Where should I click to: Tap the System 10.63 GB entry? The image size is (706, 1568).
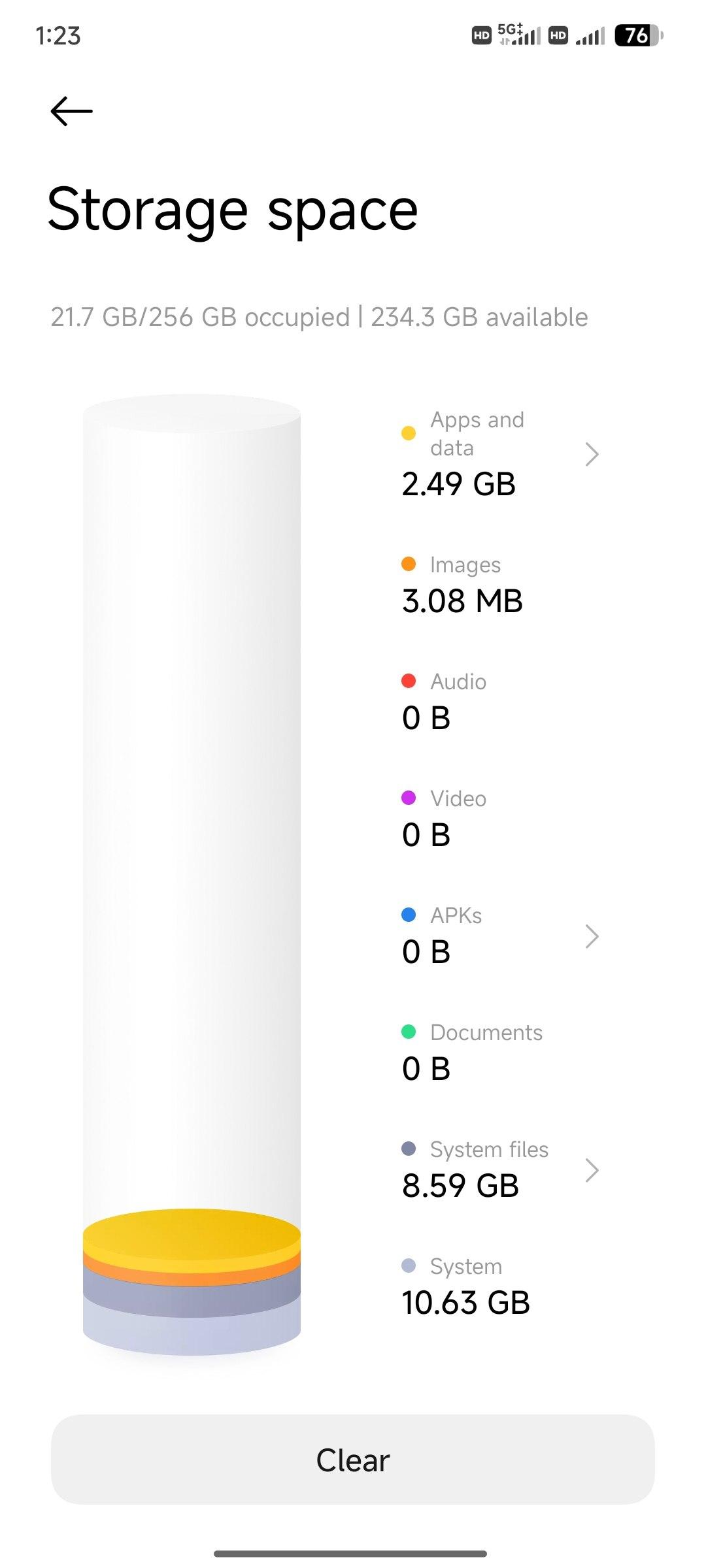(465, 1287)
